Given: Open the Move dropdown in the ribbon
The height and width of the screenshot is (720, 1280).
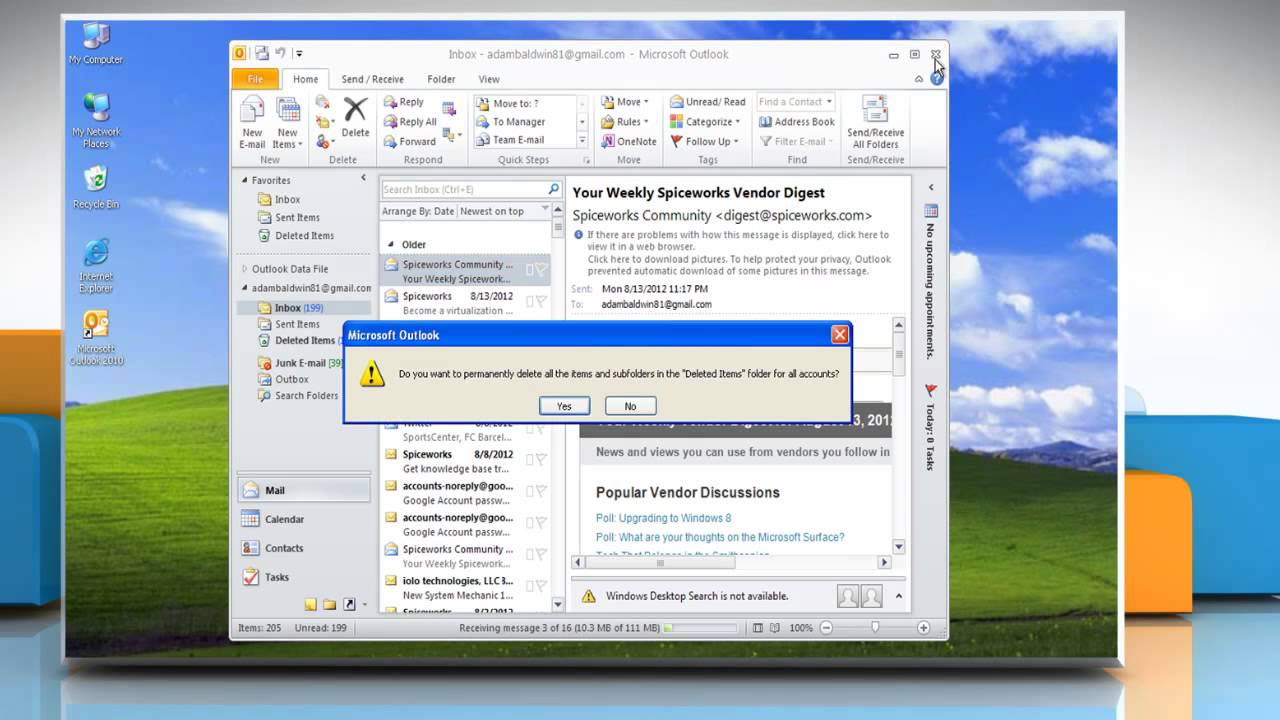Looking at the screenshot, I should click(625, 102).
